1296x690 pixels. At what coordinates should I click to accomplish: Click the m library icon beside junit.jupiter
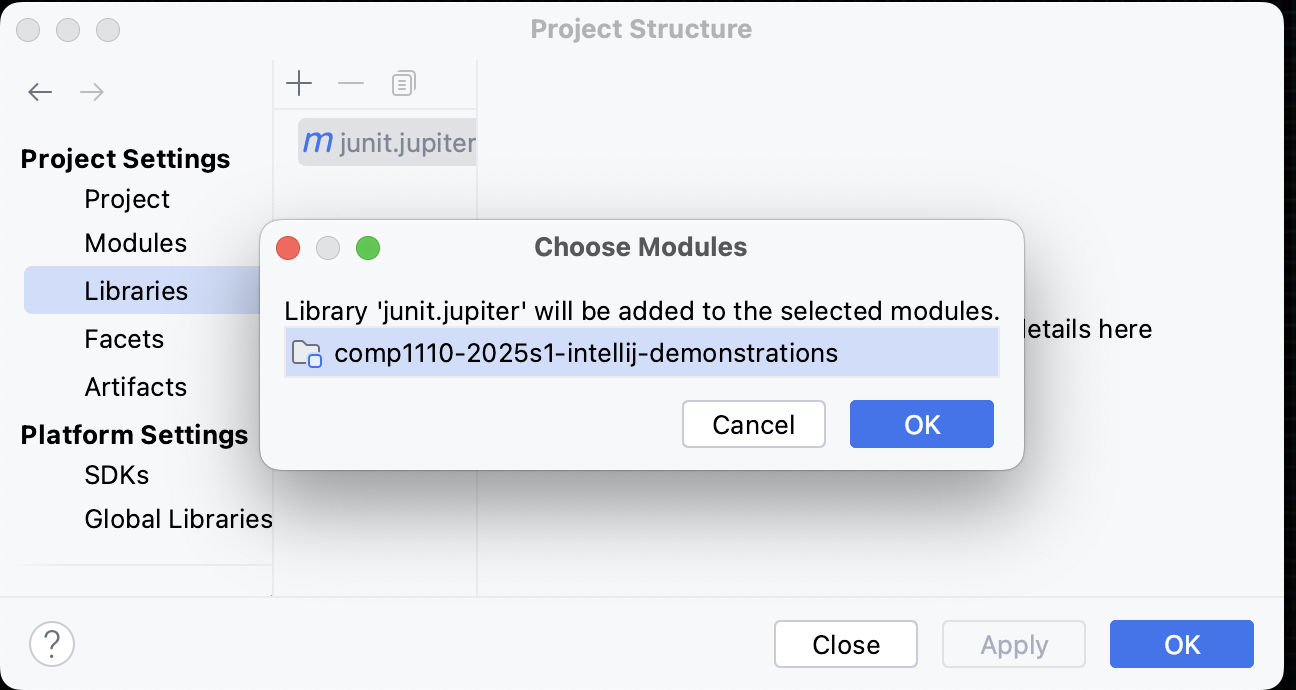click(318, 142)
